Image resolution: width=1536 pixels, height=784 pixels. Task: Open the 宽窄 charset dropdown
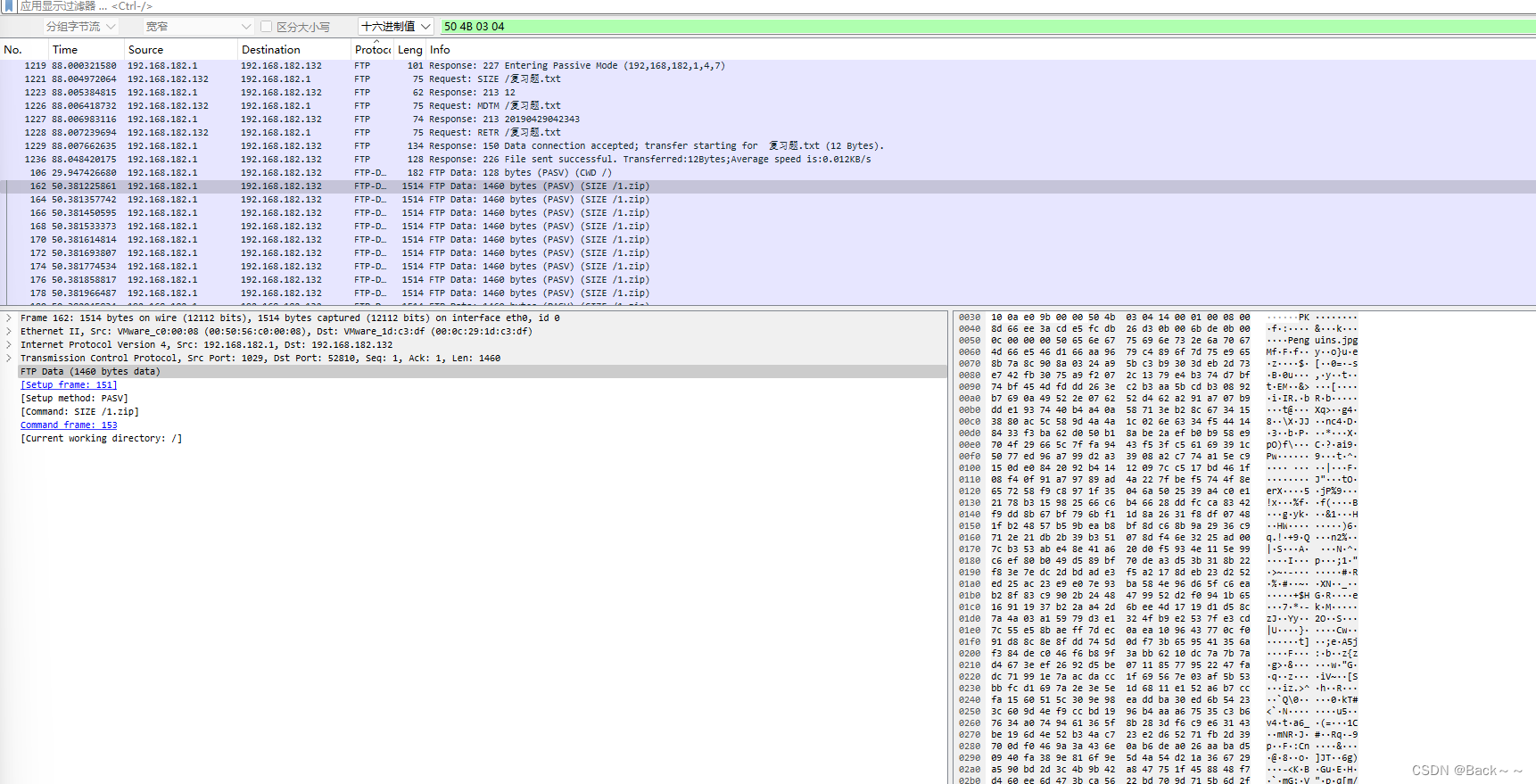coord(198,27)
